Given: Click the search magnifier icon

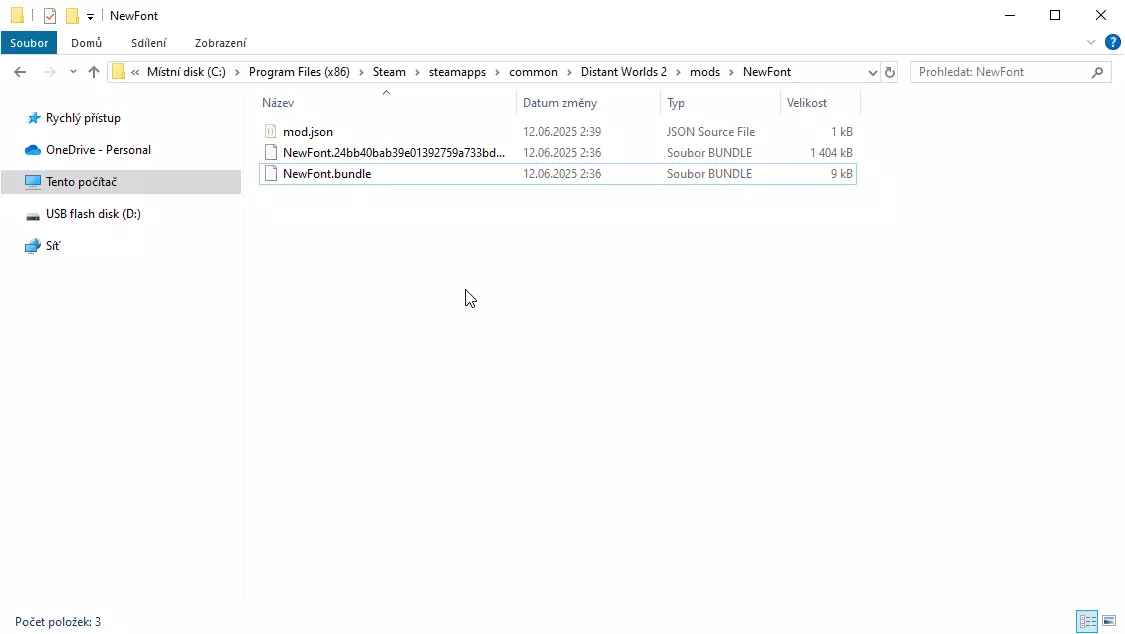Looking at the screenshot, I should [x=1097, y=72].
